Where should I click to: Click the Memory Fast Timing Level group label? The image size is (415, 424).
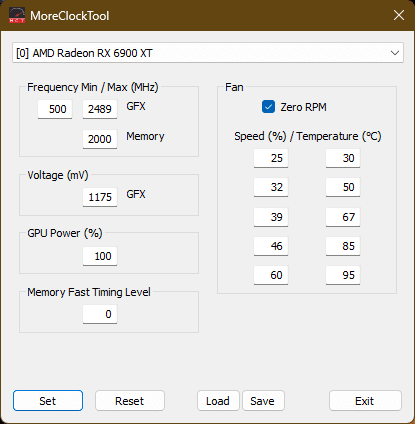pos(89,292)
